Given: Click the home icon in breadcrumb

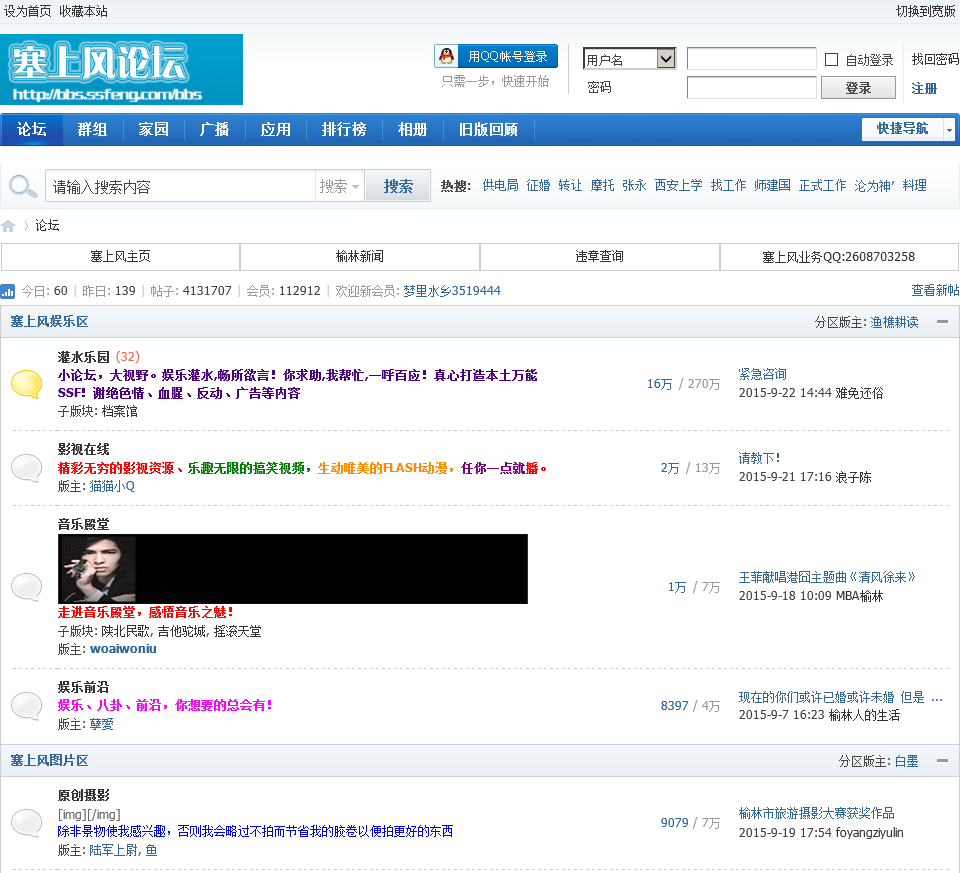Looking at the screenshot, I should click(x=8, y=226).
